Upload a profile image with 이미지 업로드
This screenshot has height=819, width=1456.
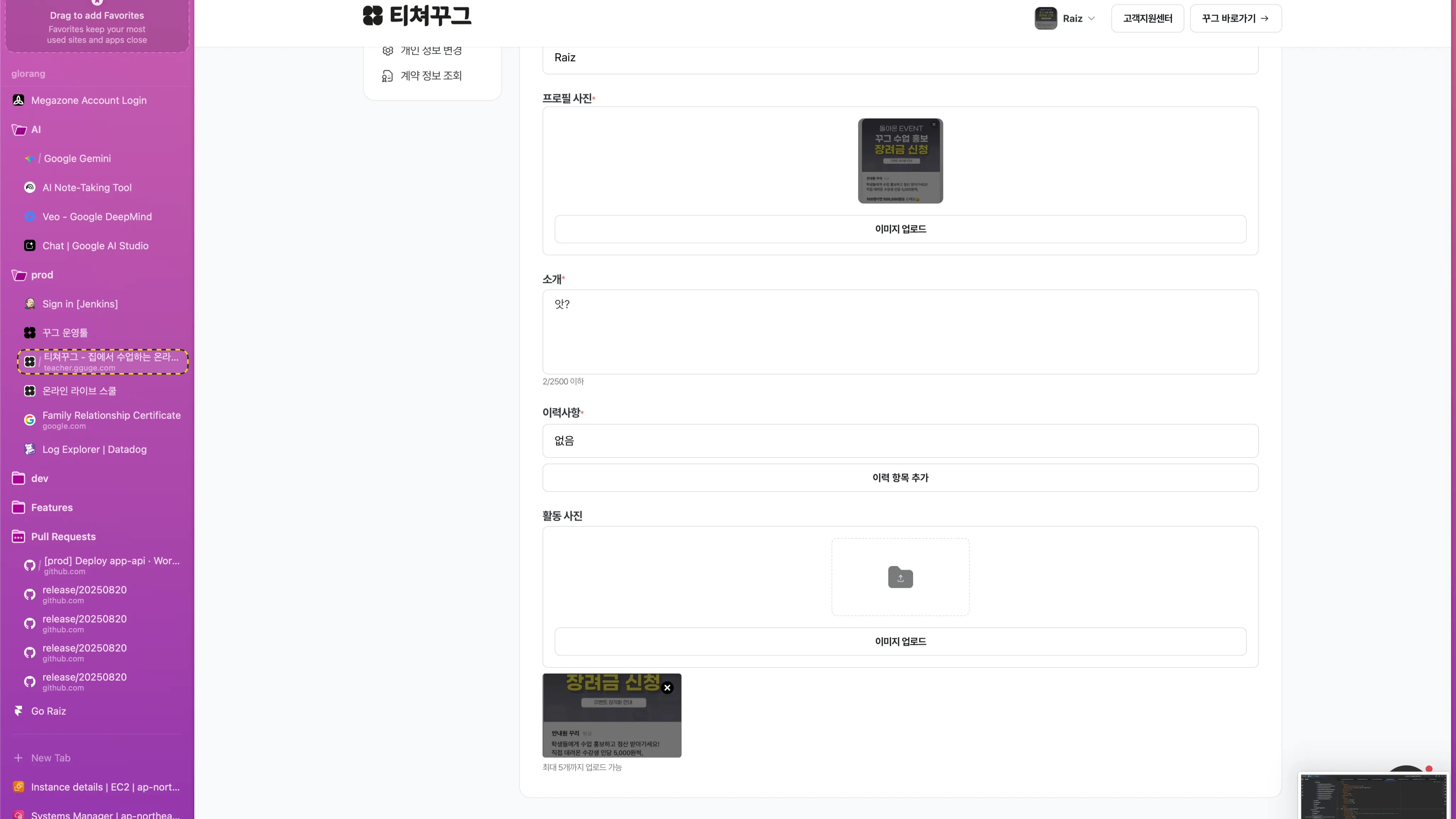900,229
